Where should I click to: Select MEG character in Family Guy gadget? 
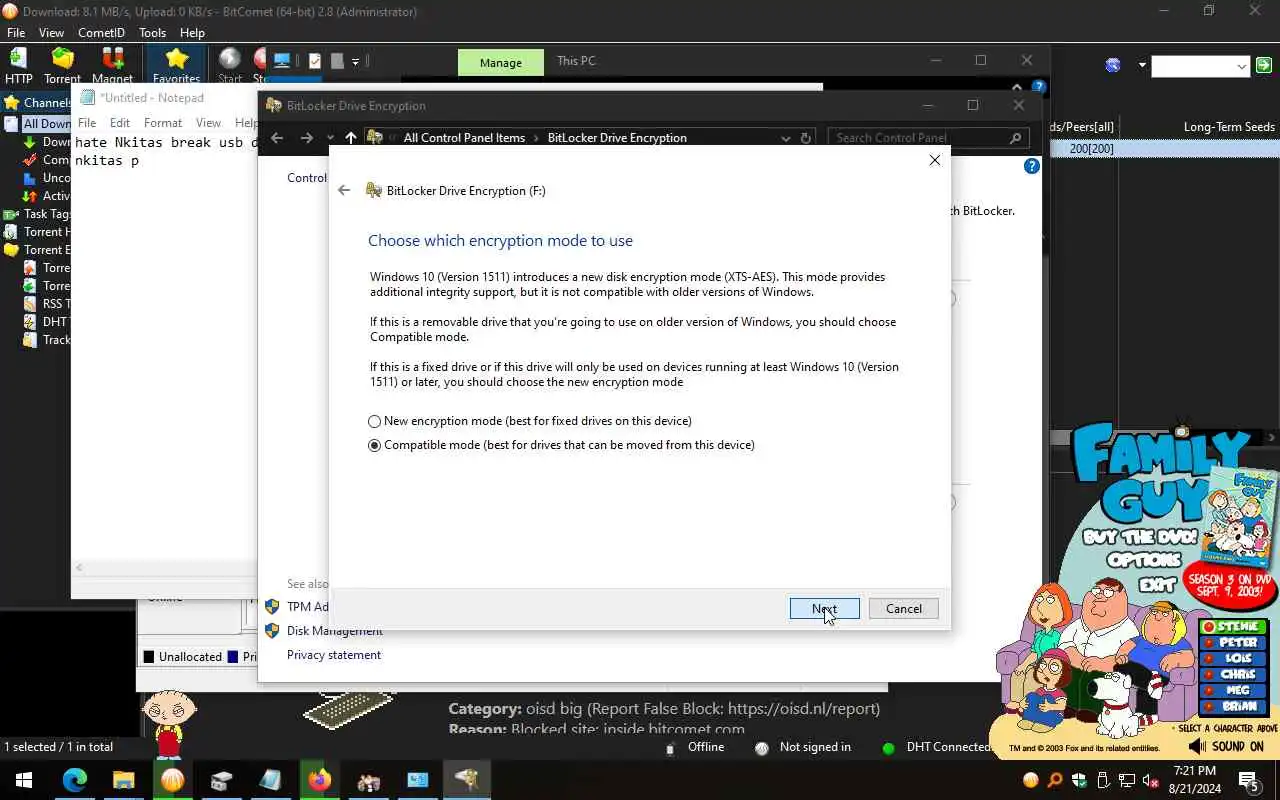point(1233,691)
